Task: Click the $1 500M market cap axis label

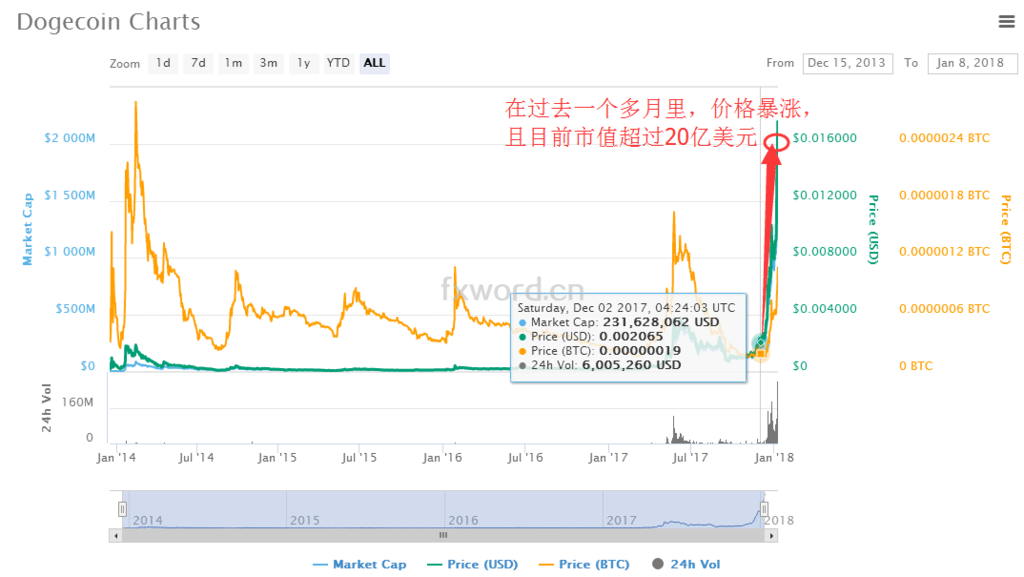Action: point(70,195)
